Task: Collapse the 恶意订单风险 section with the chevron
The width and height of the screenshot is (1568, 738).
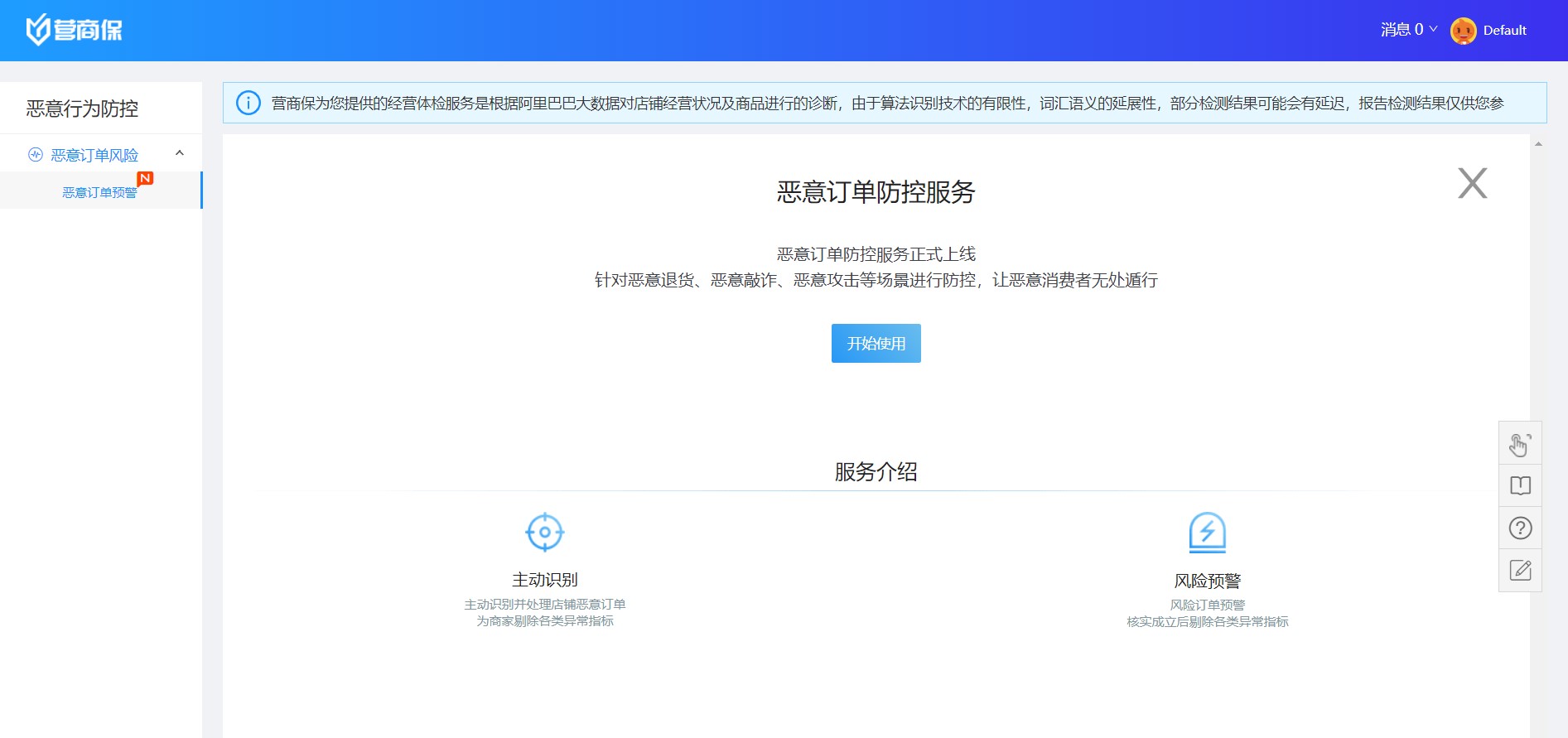Action: click(x=180, y=153)
